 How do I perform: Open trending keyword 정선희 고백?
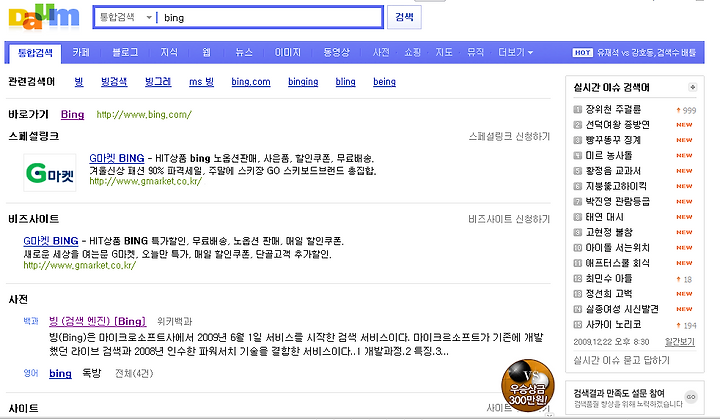pos(608,294)
